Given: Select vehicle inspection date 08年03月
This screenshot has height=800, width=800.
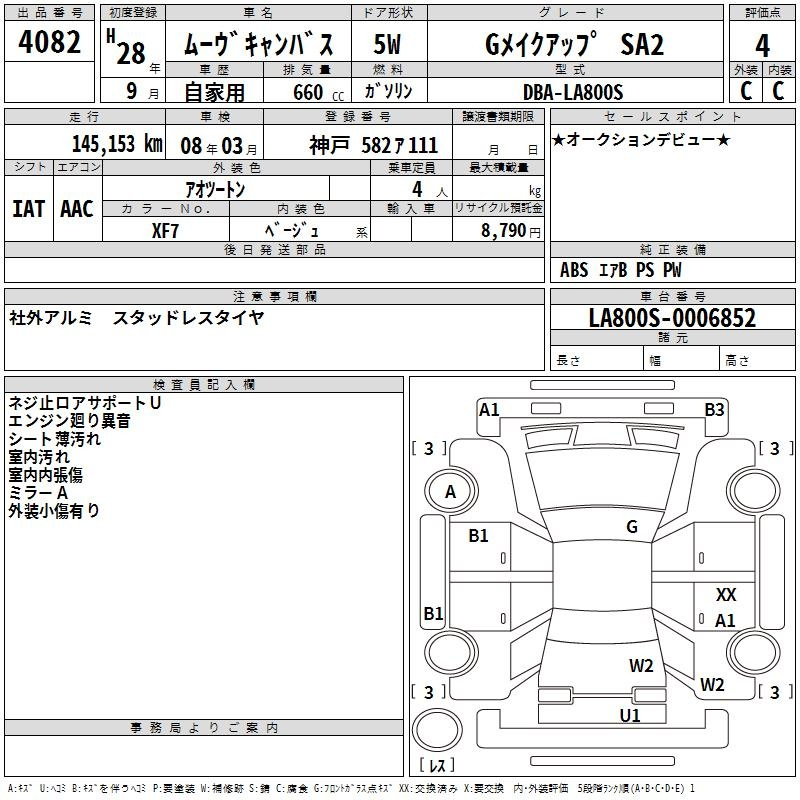Looking at the screenshot, I should (x=219, y=146).
